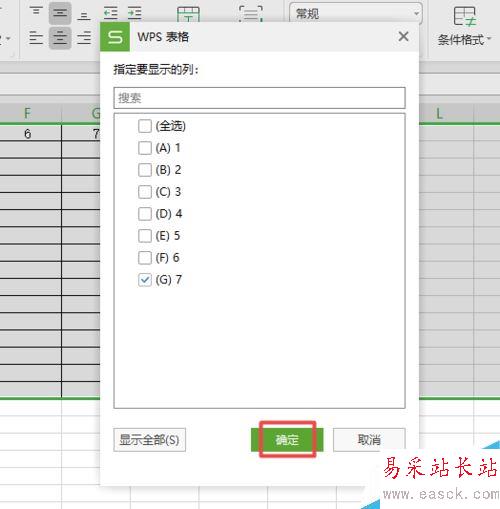The height and width of the screenshot is (509, 500).
Task: Click the 显示全部(S) button
Action: pyautogui.click(x=149, y=440)
